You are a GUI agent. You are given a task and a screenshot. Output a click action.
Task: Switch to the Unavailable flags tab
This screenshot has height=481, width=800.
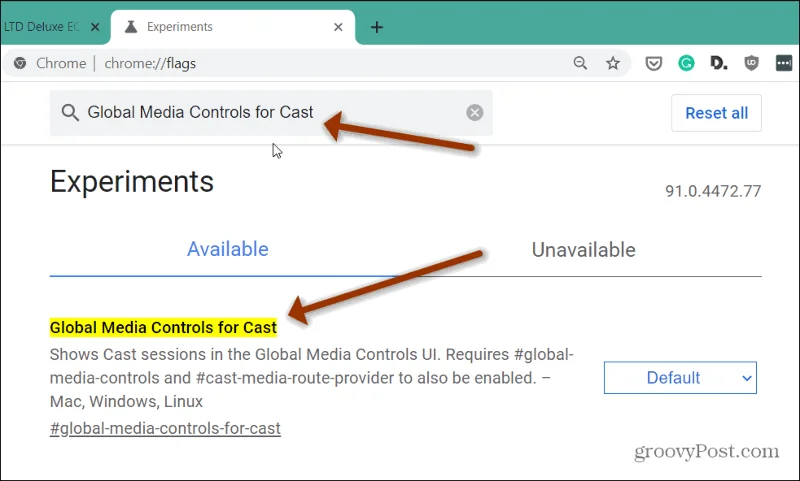[584, 250]
